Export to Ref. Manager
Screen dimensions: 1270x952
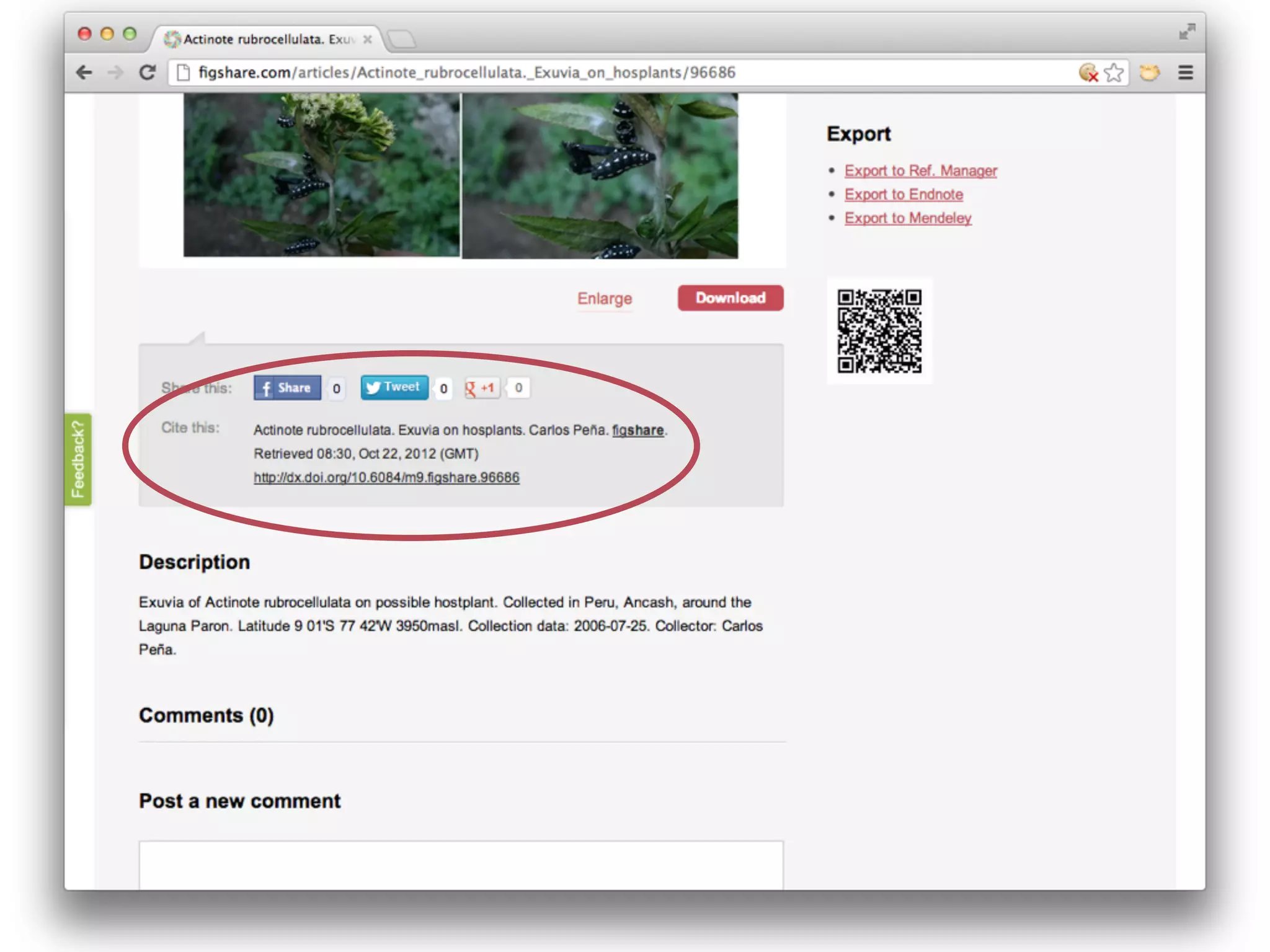click(920, 170)
